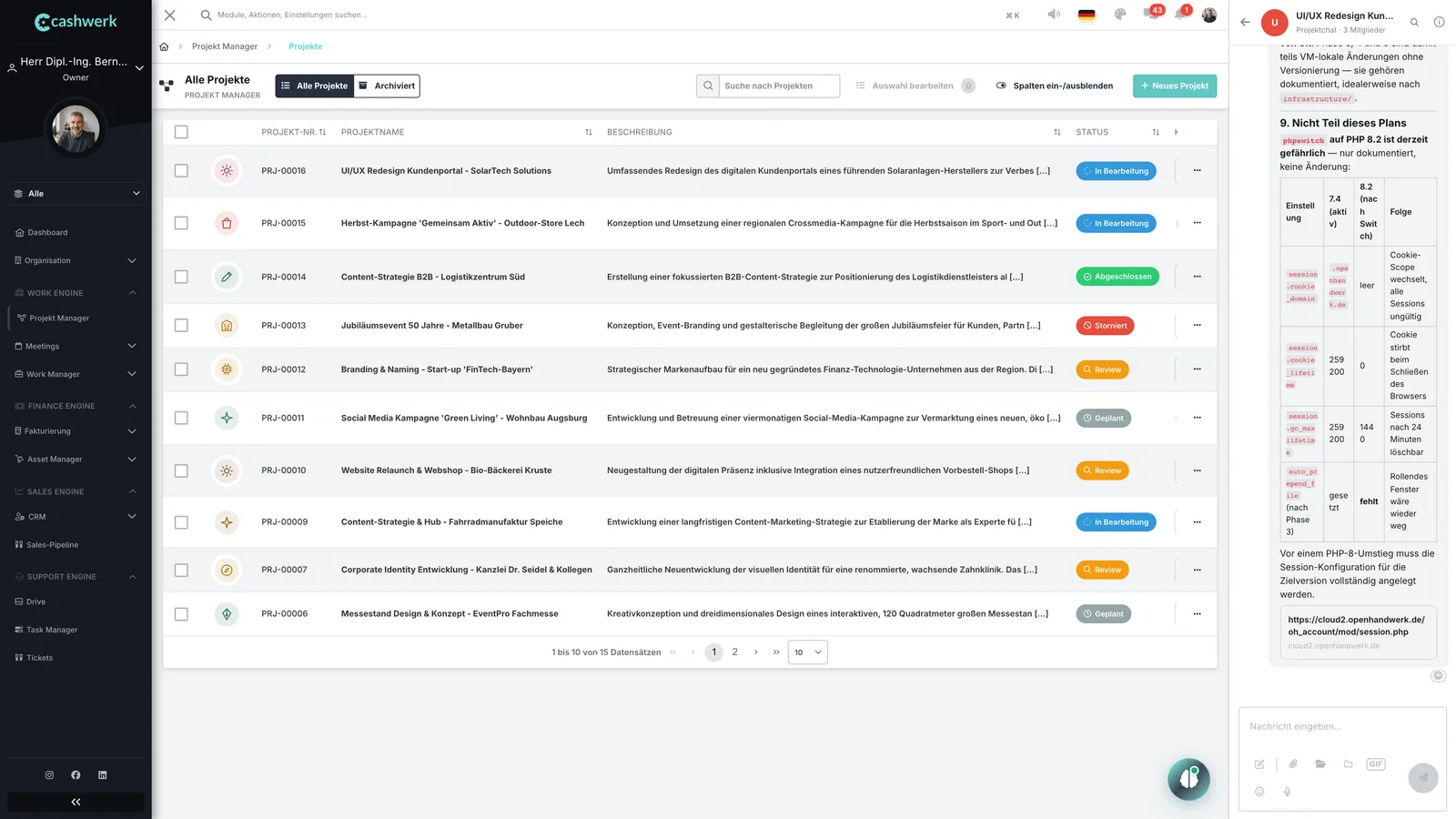Click the home breadcrumb icon
Viewport: 1456px width, 819px height.
(164, 46)
